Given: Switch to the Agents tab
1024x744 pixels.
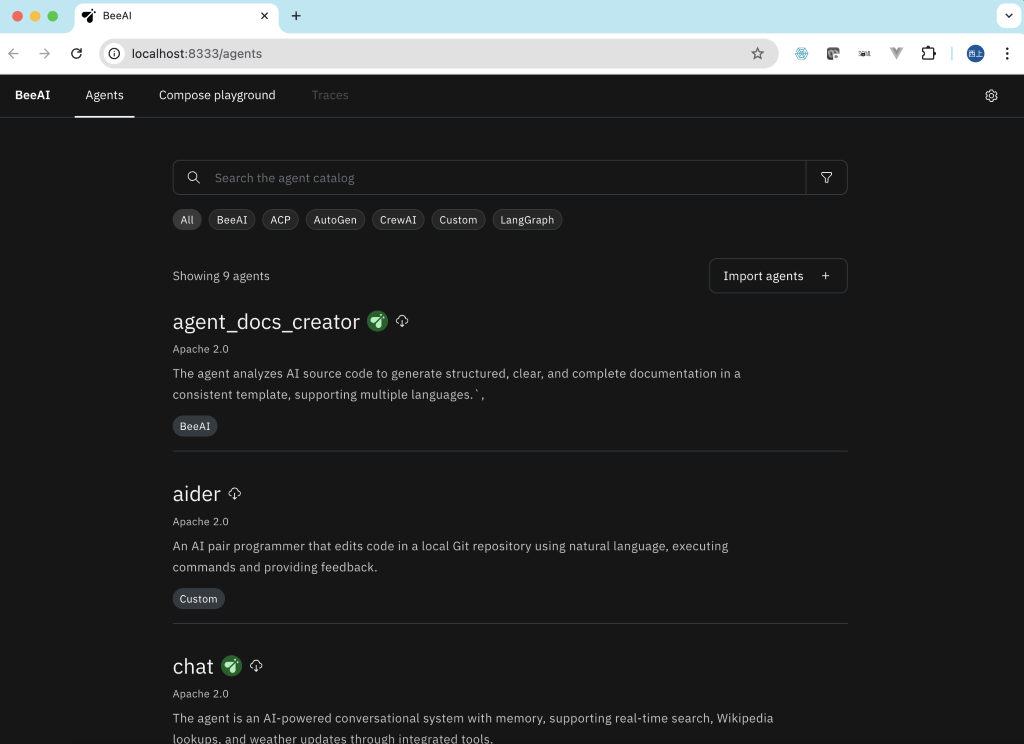Looking at the screenshot, I should tap(104, 95).
